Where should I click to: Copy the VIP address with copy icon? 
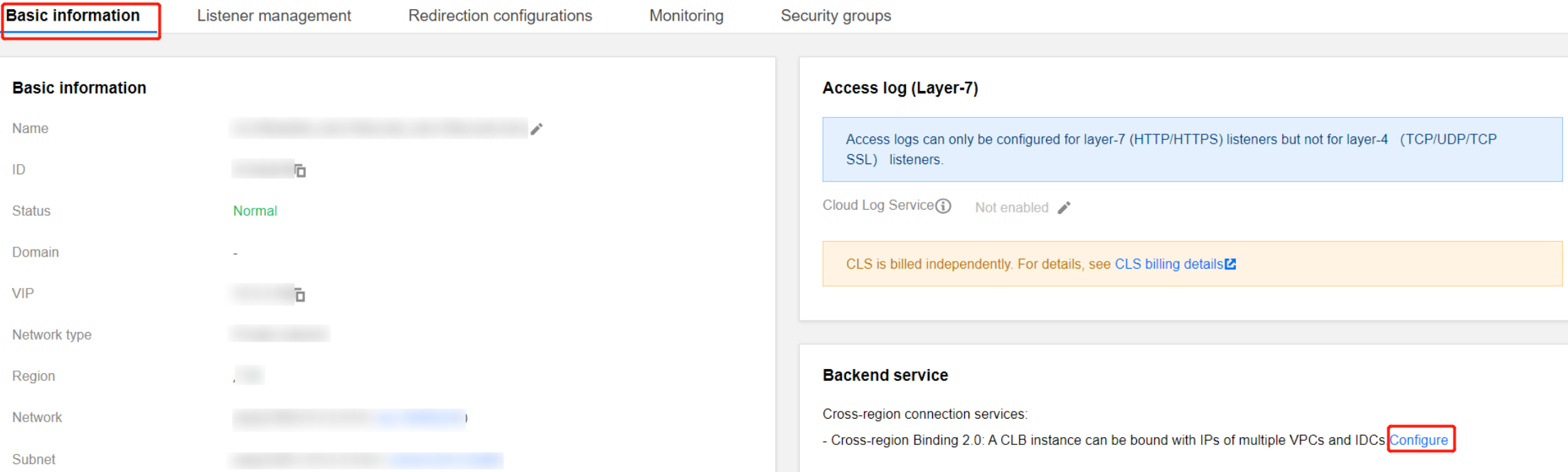tap(300, 295)
